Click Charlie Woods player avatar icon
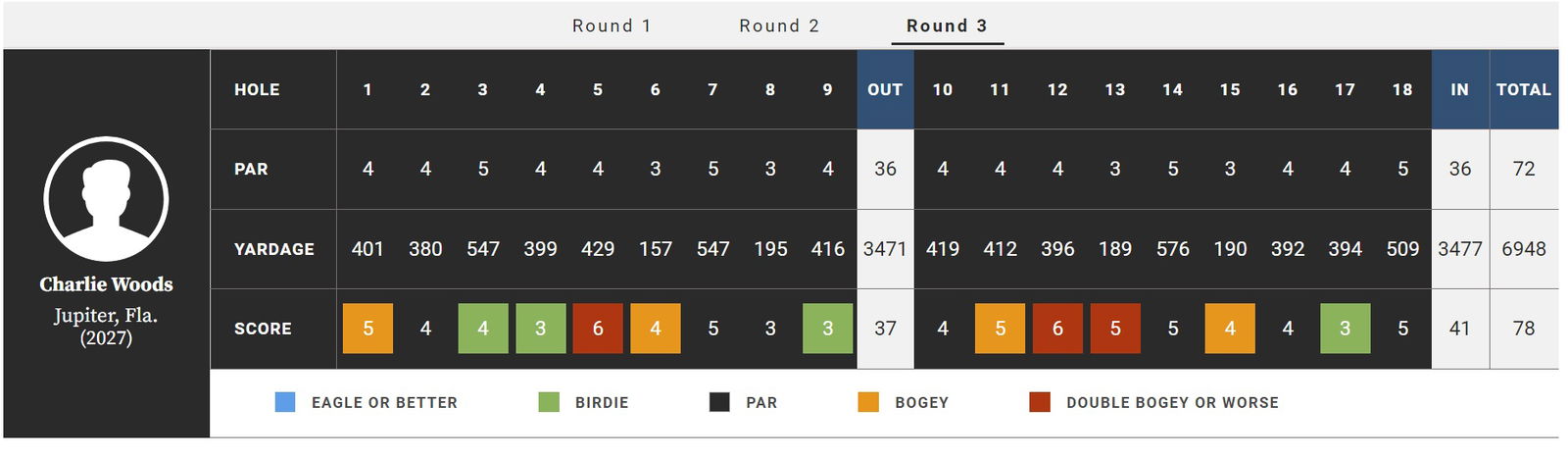The width and height of the screenshot is (1568, 458). pyautogui.click(x=106, y=199)
